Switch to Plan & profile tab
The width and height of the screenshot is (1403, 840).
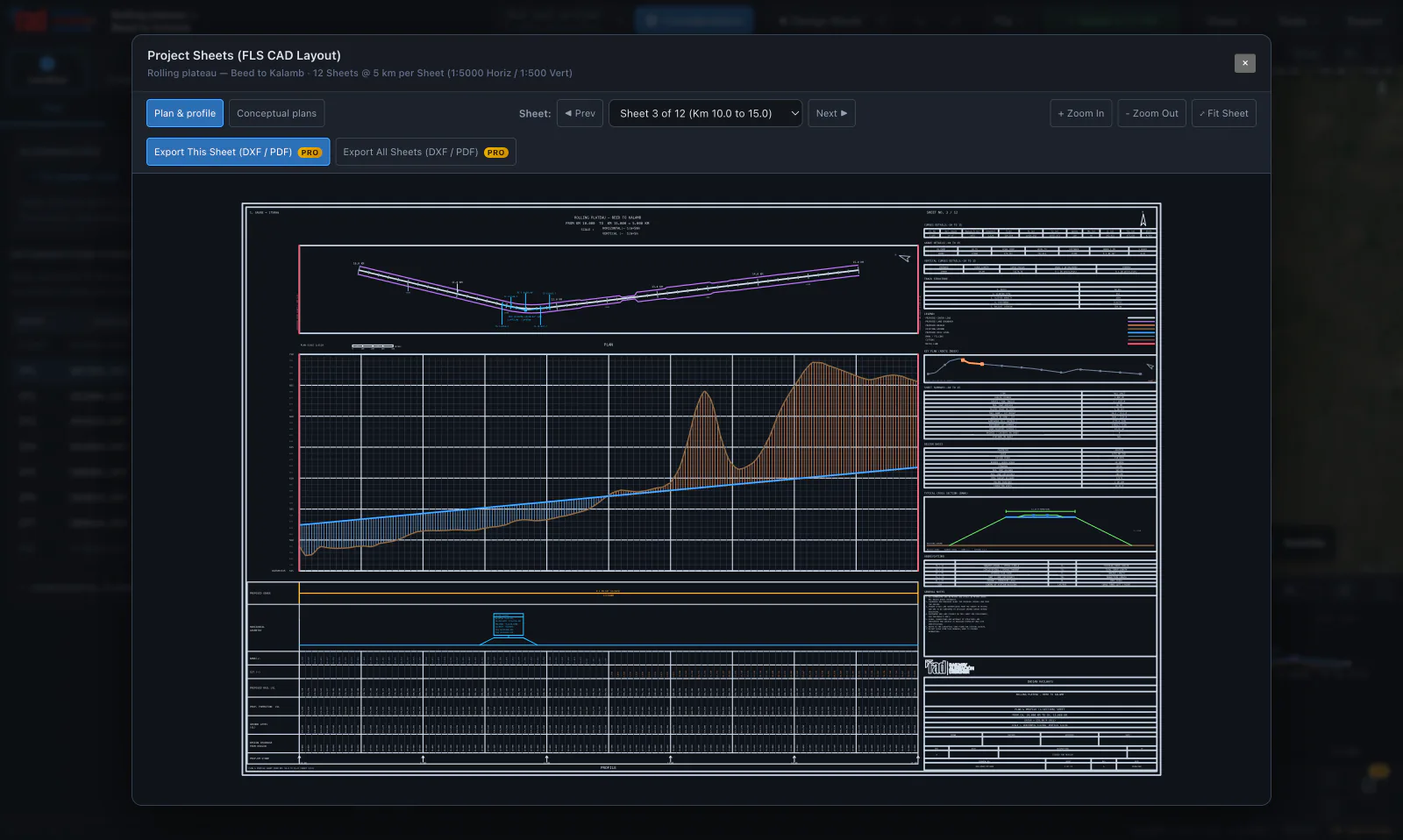point(185,113)
